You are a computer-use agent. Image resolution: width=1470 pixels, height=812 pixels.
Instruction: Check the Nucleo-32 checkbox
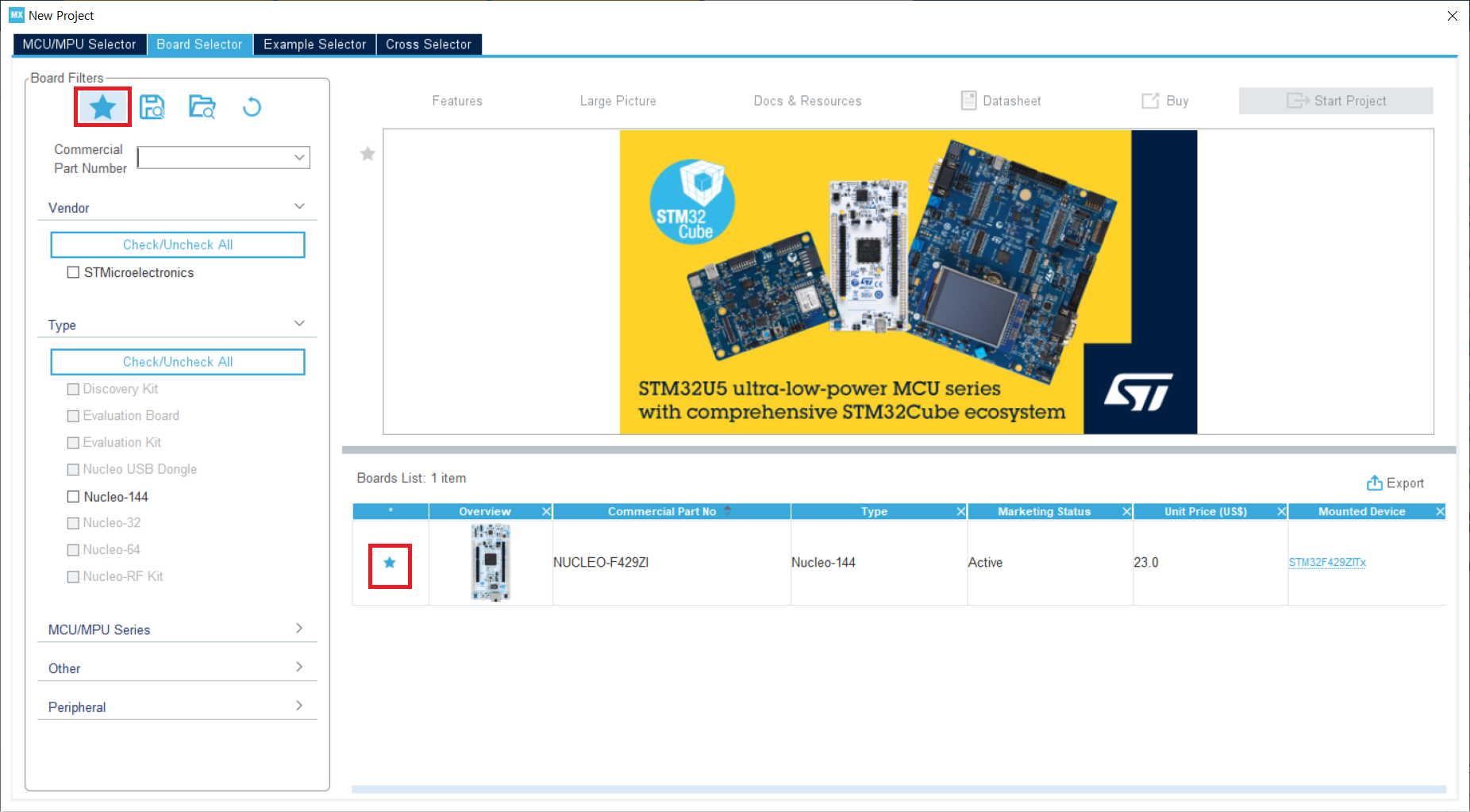tap(73, 523)
